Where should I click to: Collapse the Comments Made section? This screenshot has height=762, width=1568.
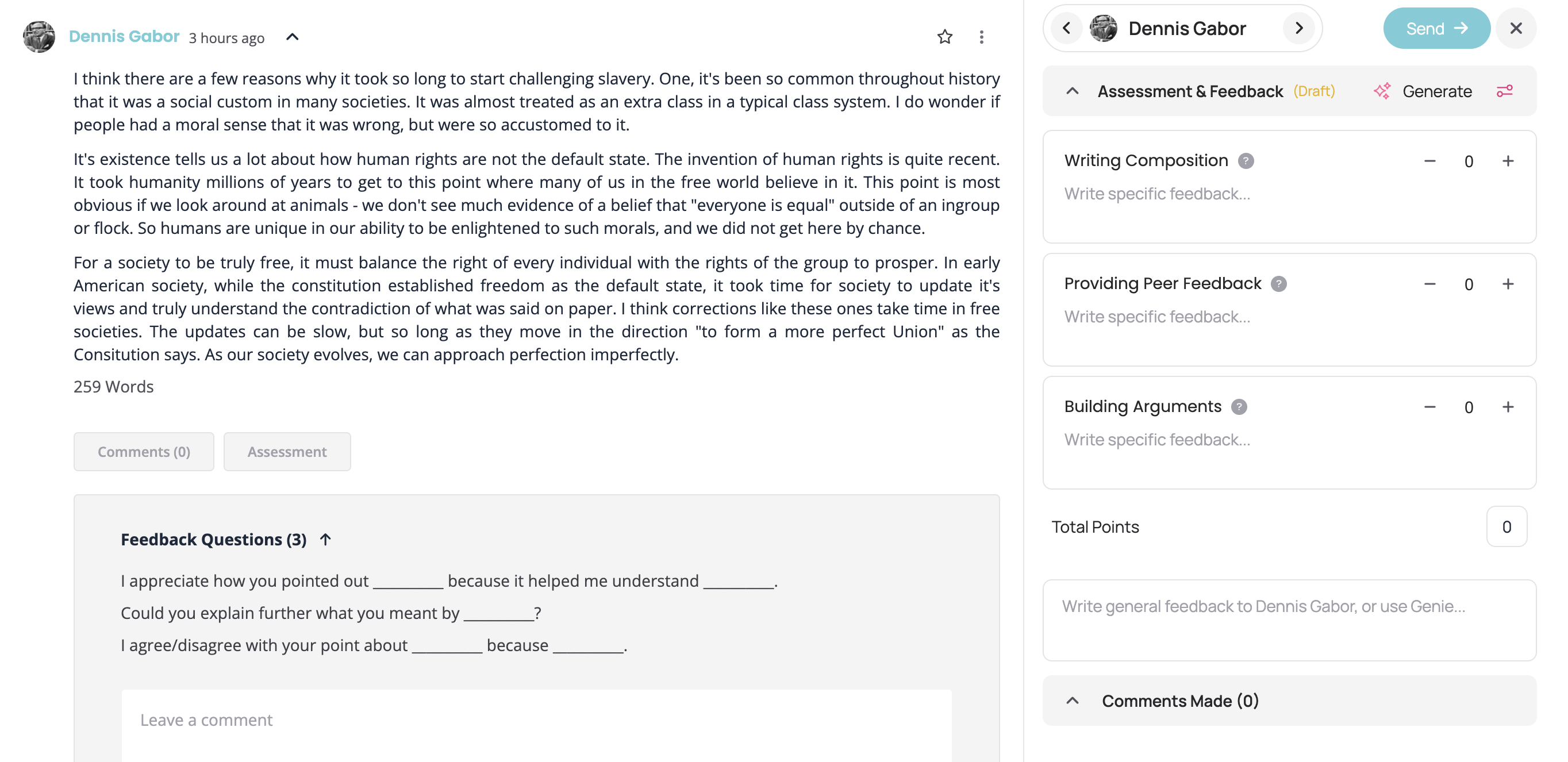coord(1073,701)
